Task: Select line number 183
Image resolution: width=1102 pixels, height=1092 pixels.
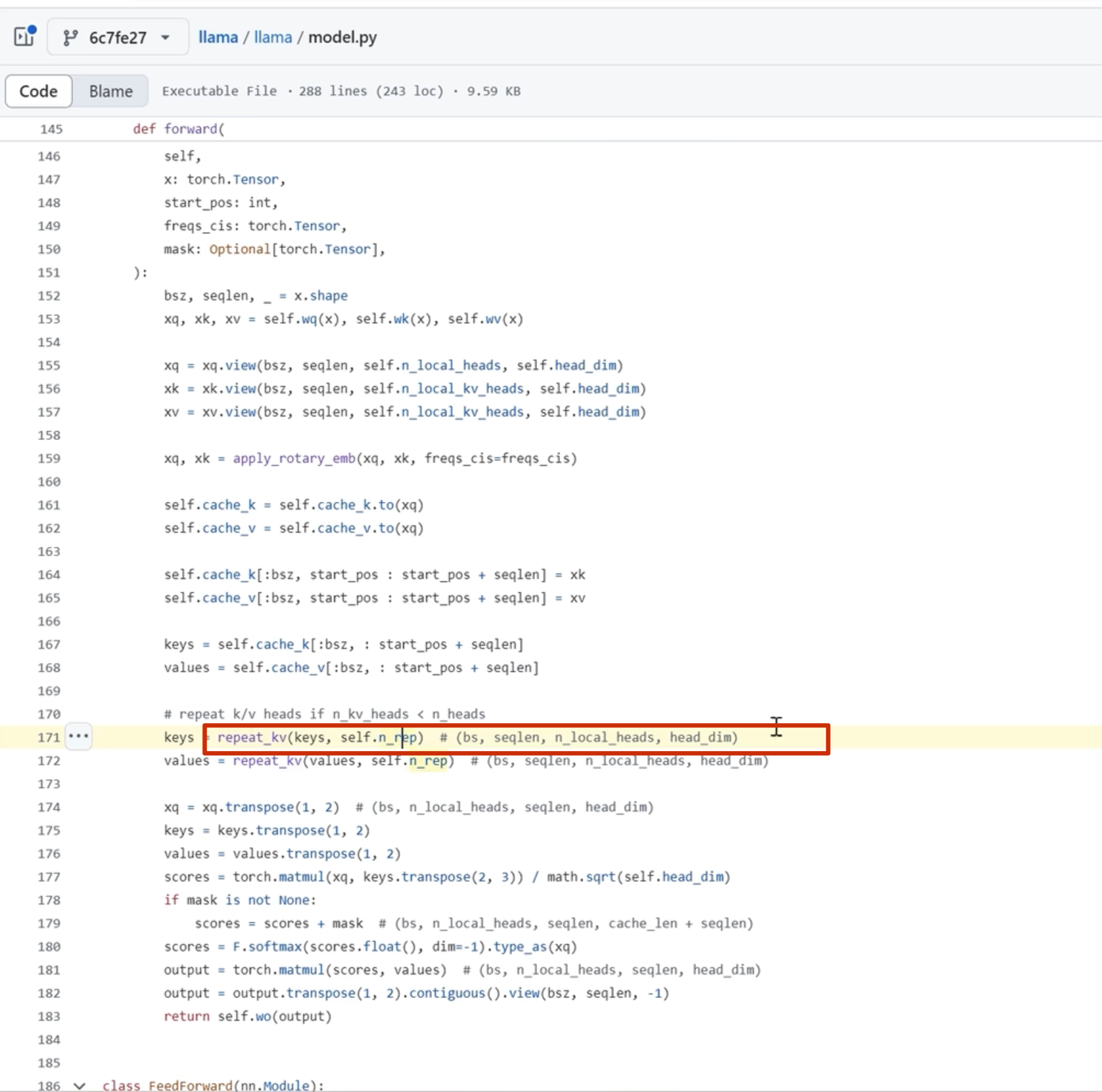Action: pos(48,1016)
